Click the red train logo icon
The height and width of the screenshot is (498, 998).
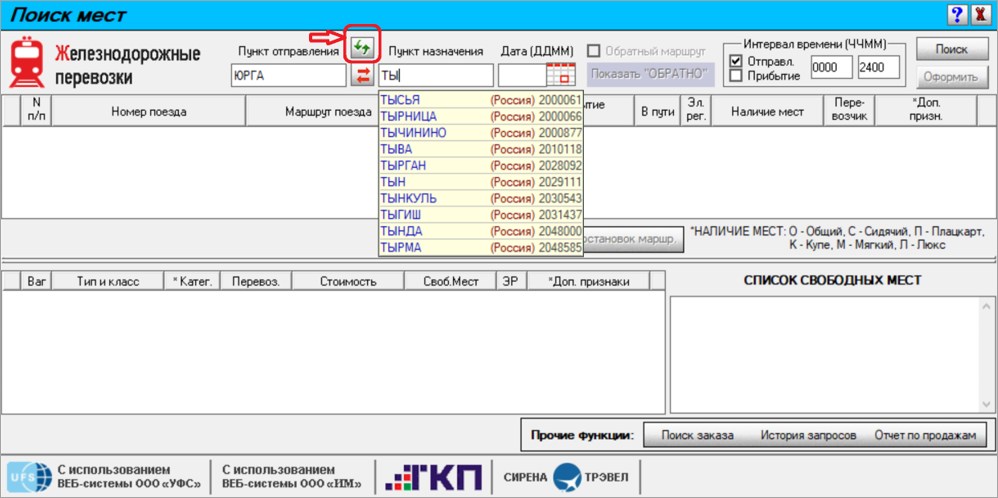pos(26,62)
